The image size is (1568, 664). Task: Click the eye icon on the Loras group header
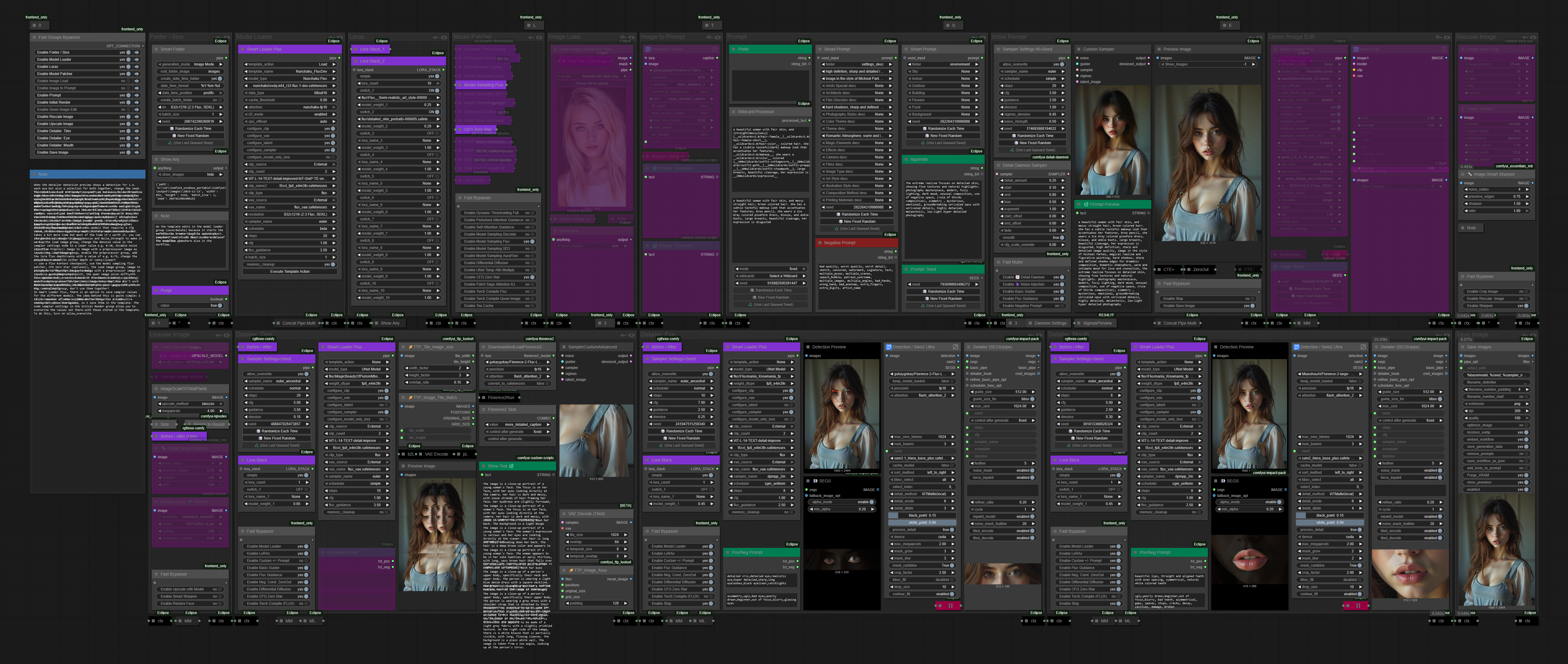tap(445, 37)
